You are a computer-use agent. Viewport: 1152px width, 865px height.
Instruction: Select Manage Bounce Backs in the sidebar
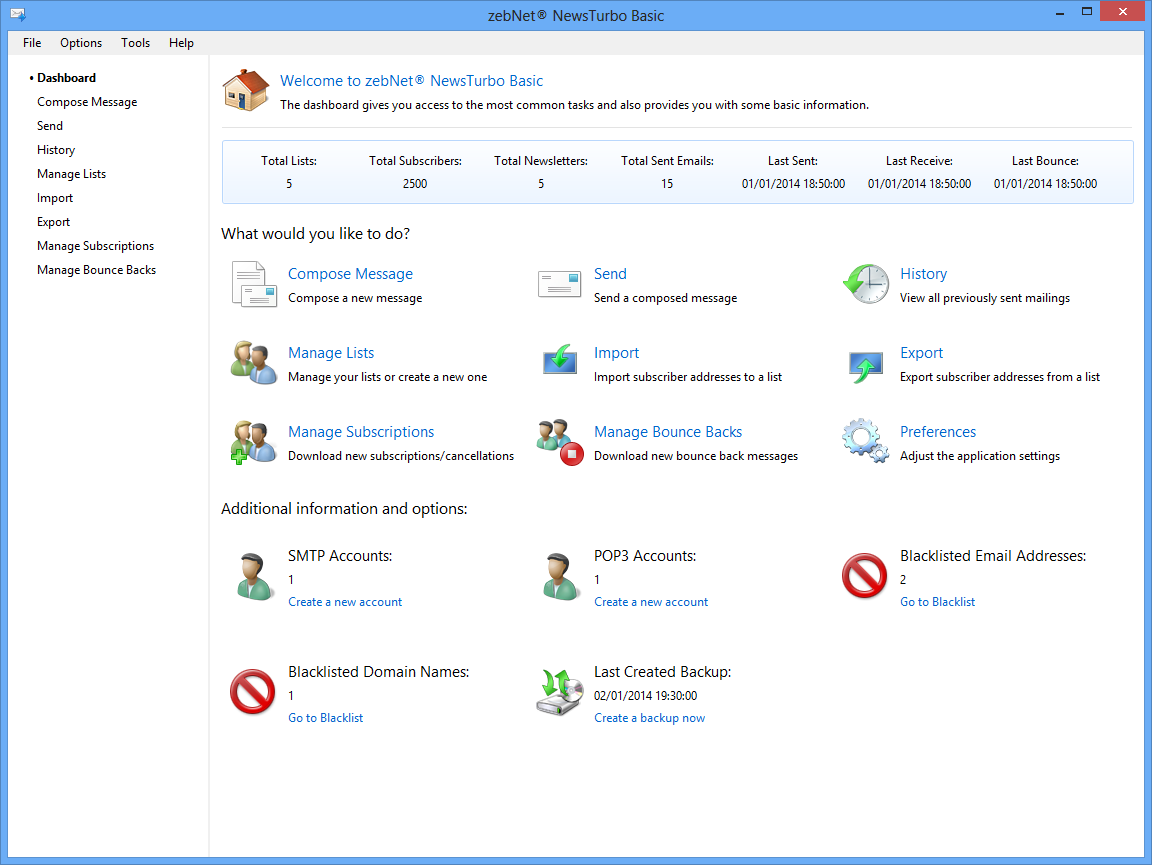tap(96, 270)
